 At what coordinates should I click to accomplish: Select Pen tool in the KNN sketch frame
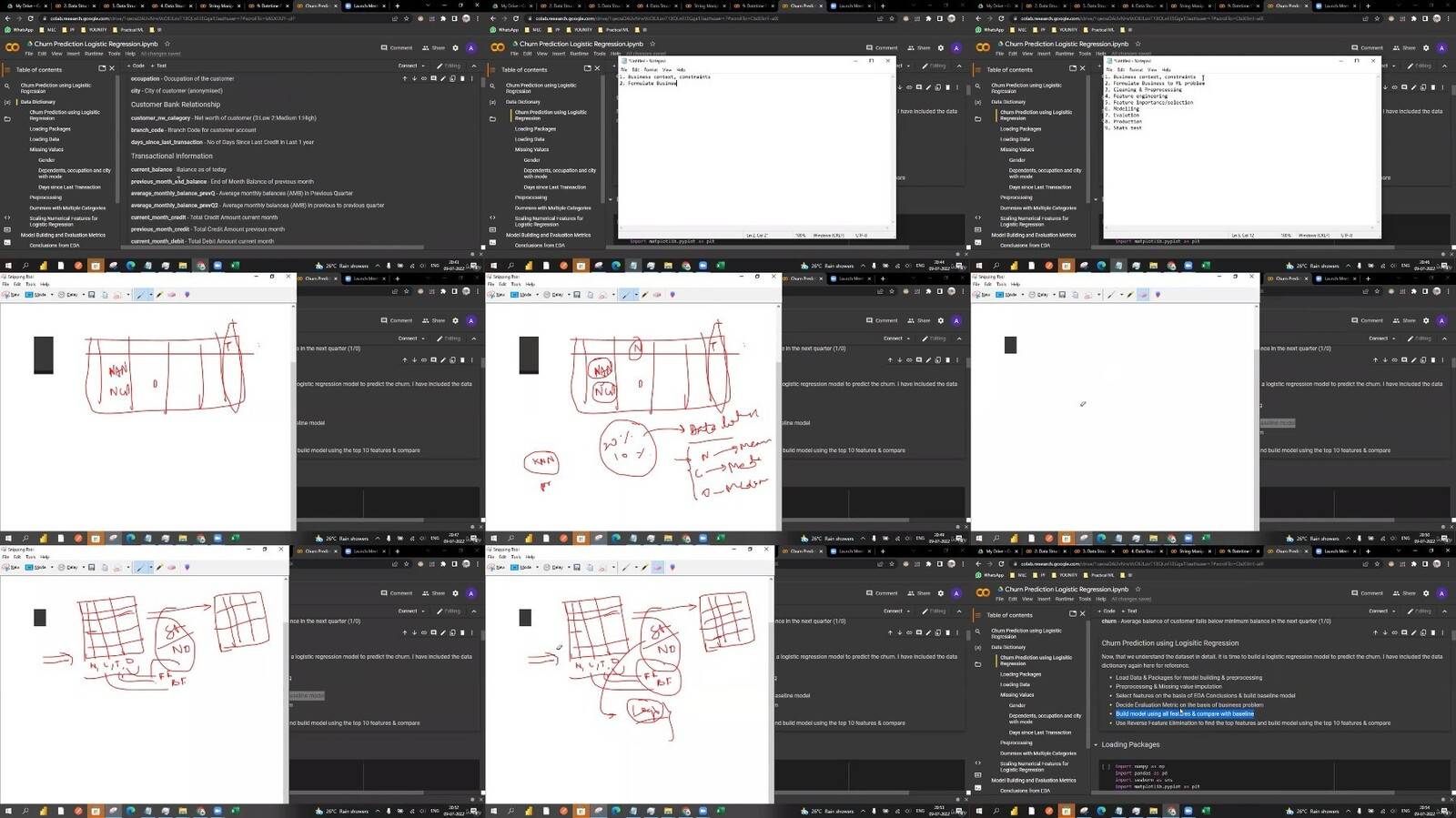click(x=624, y=295)
